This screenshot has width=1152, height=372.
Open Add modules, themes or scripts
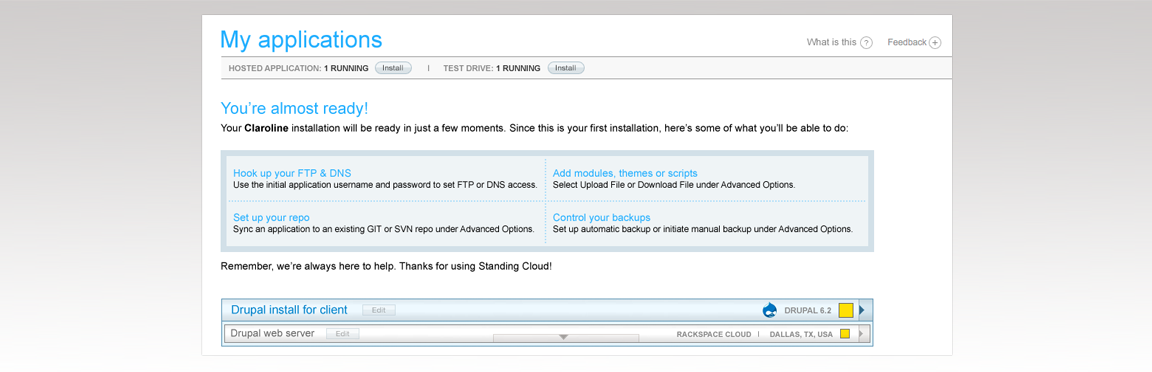click(x=625, y=174)
